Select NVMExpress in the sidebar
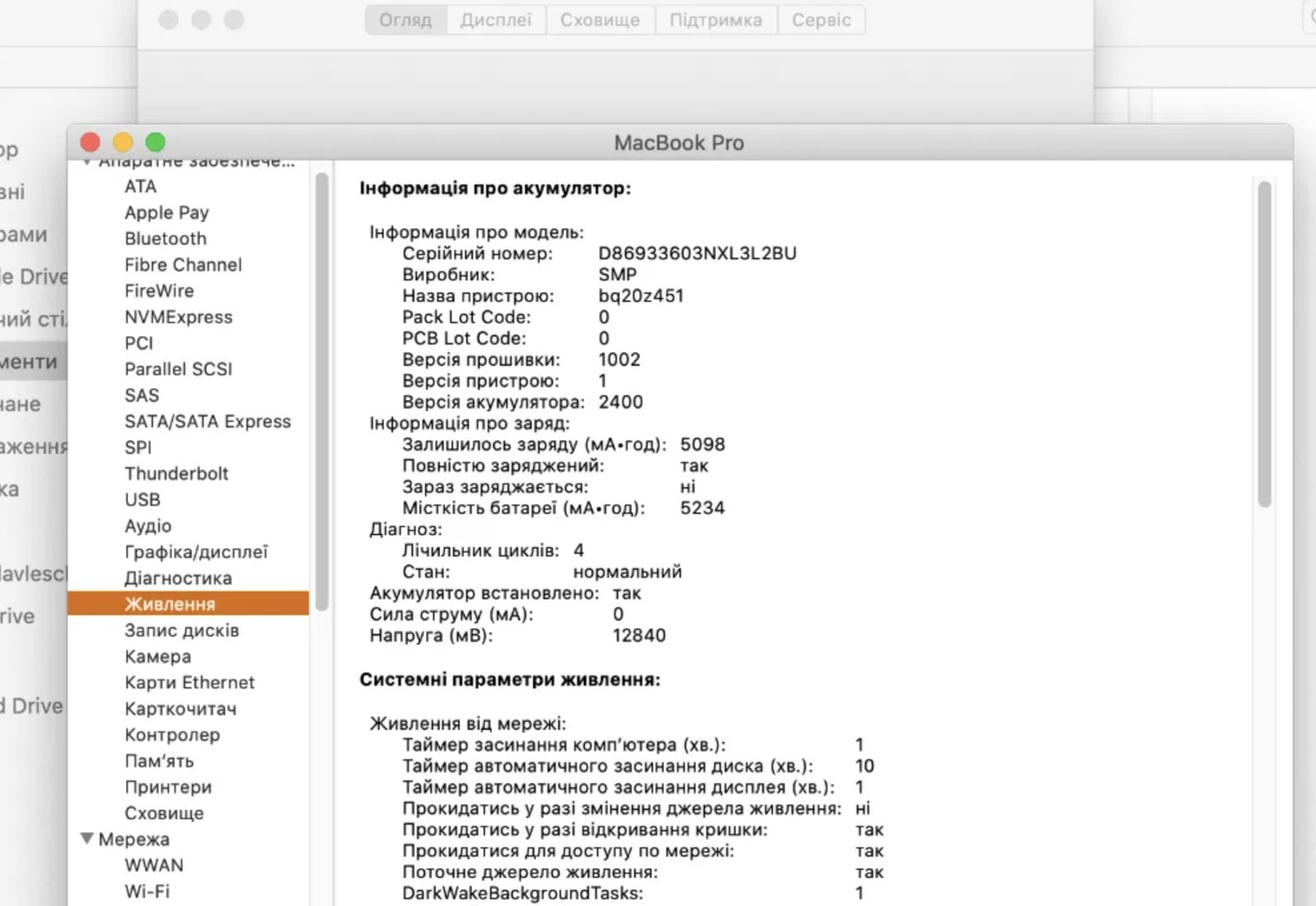 coord(178,317)
